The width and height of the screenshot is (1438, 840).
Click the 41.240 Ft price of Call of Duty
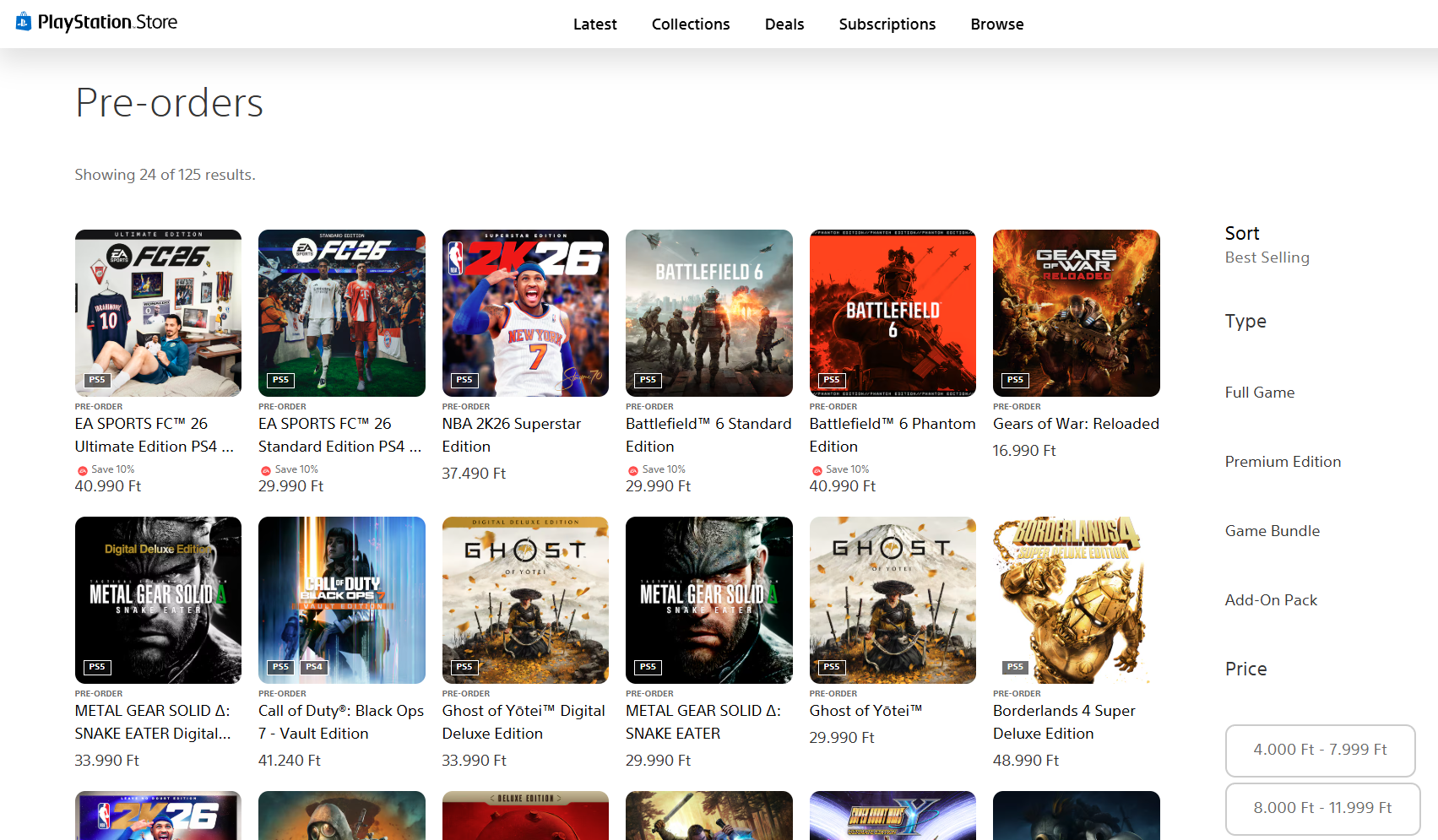tap(290, 761)
